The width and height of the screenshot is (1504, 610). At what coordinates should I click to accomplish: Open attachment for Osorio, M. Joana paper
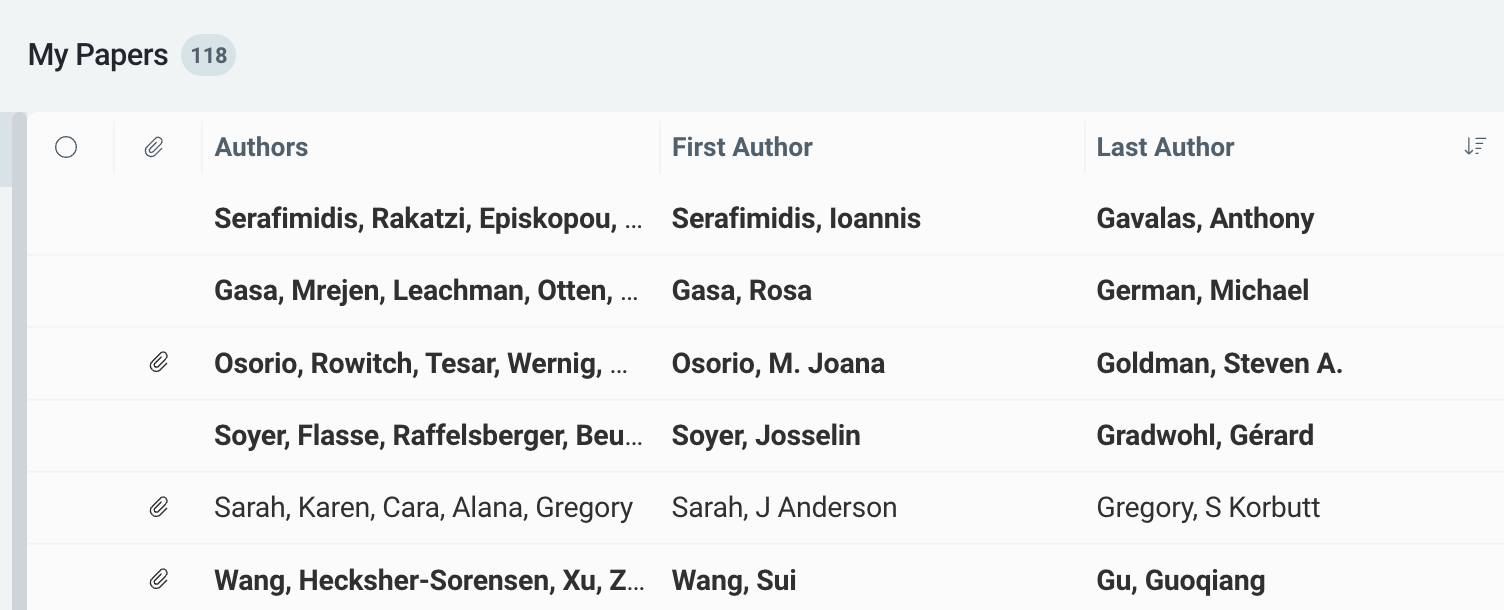coord(158,362)
